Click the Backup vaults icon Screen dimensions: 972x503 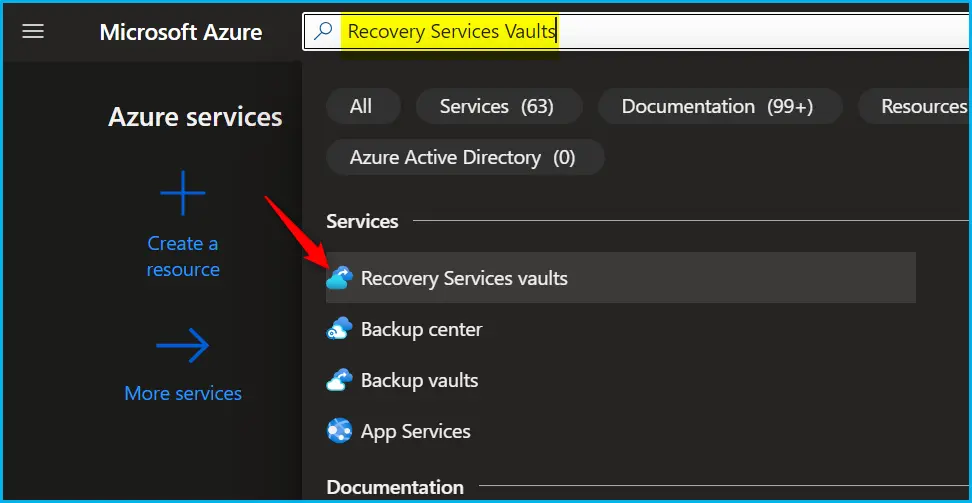(340, 380)
